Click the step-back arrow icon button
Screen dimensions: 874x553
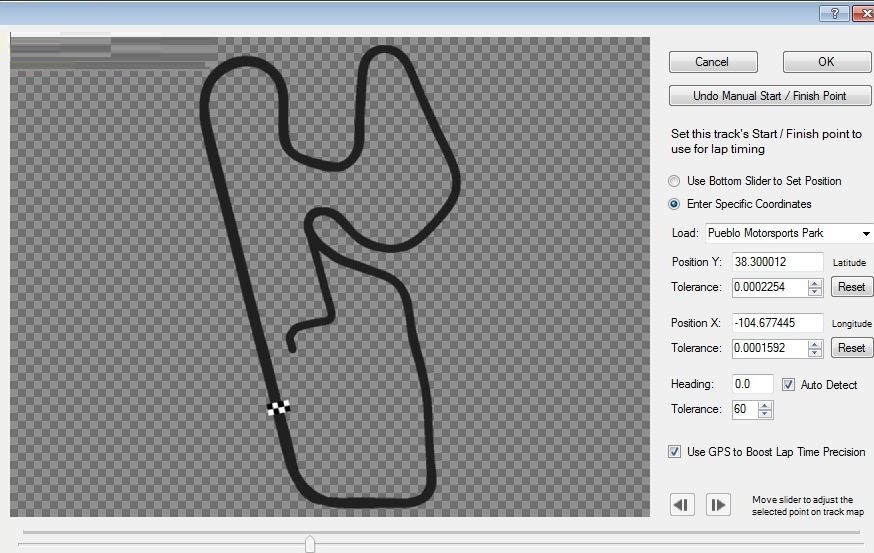click(x=682, y=505)
